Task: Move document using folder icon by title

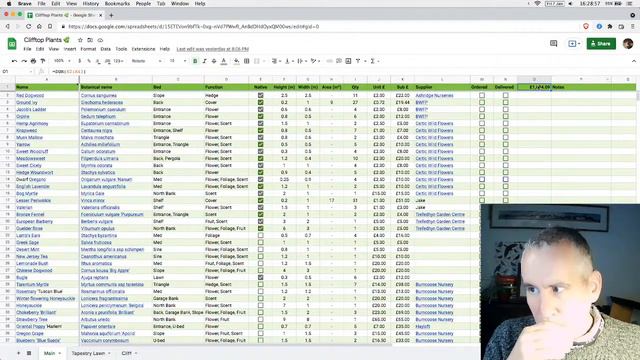Action: point(90,40)
